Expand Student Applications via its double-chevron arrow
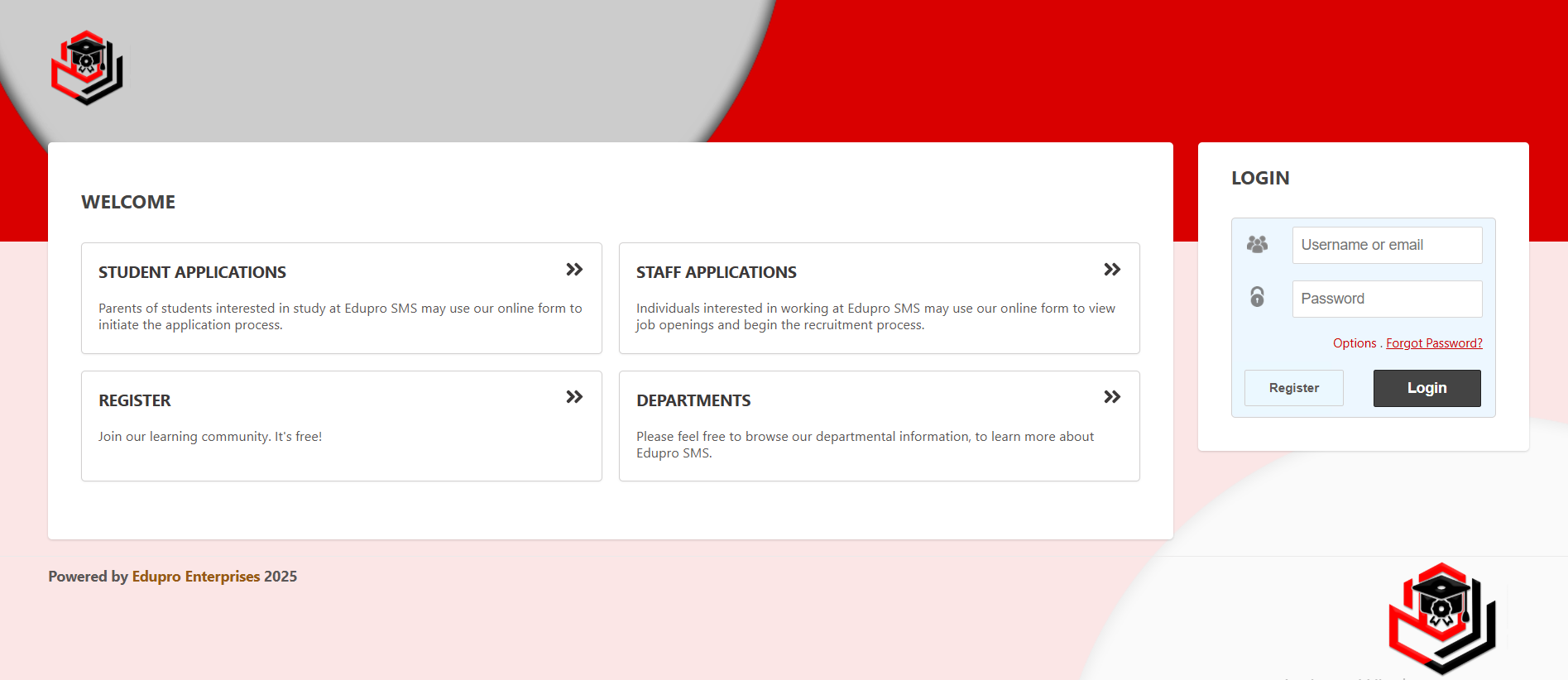 pos(574,270)
